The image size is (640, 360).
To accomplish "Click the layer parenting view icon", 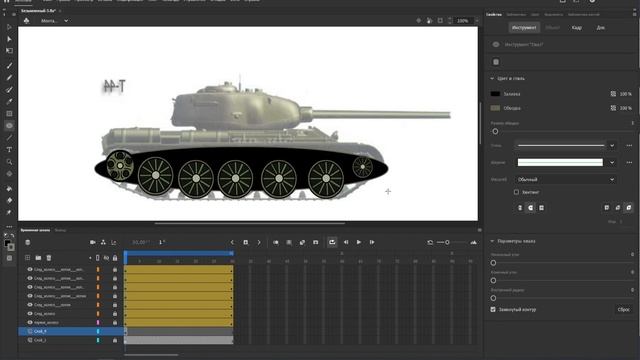I will point(103,242).
